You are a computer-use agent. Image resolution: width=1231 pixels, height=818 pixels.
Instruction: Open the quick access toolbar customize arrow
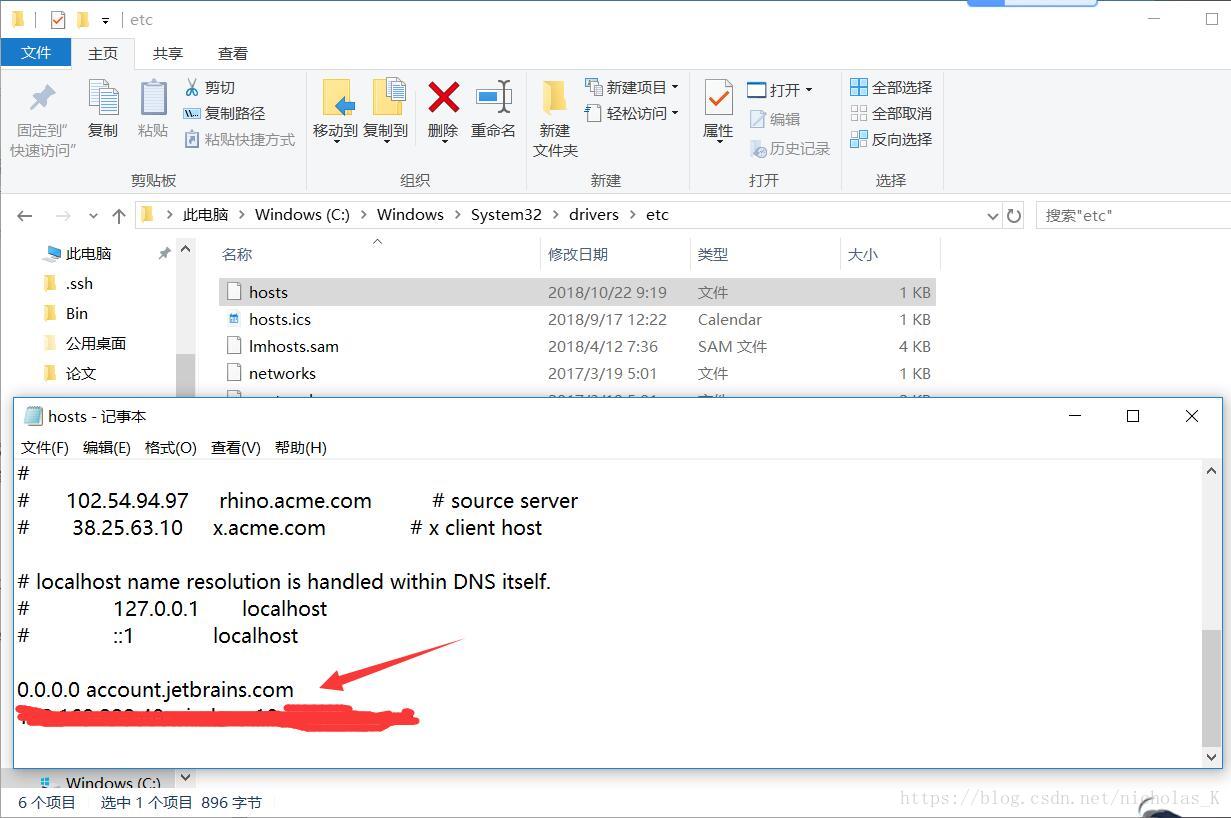point(105,20)
